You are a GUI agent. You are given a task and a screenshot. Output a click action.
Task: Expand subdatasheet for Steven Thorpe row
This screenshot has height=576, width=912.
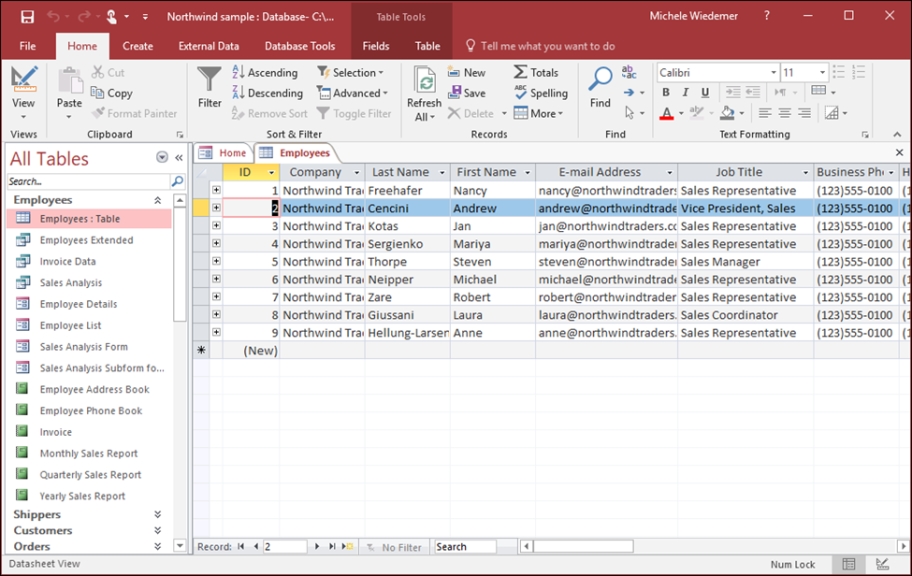(216, 261)
